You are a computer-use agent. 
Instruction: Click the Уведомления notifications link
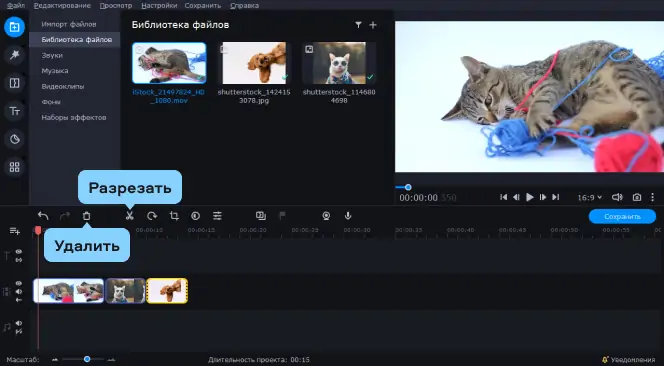point(629,360)
